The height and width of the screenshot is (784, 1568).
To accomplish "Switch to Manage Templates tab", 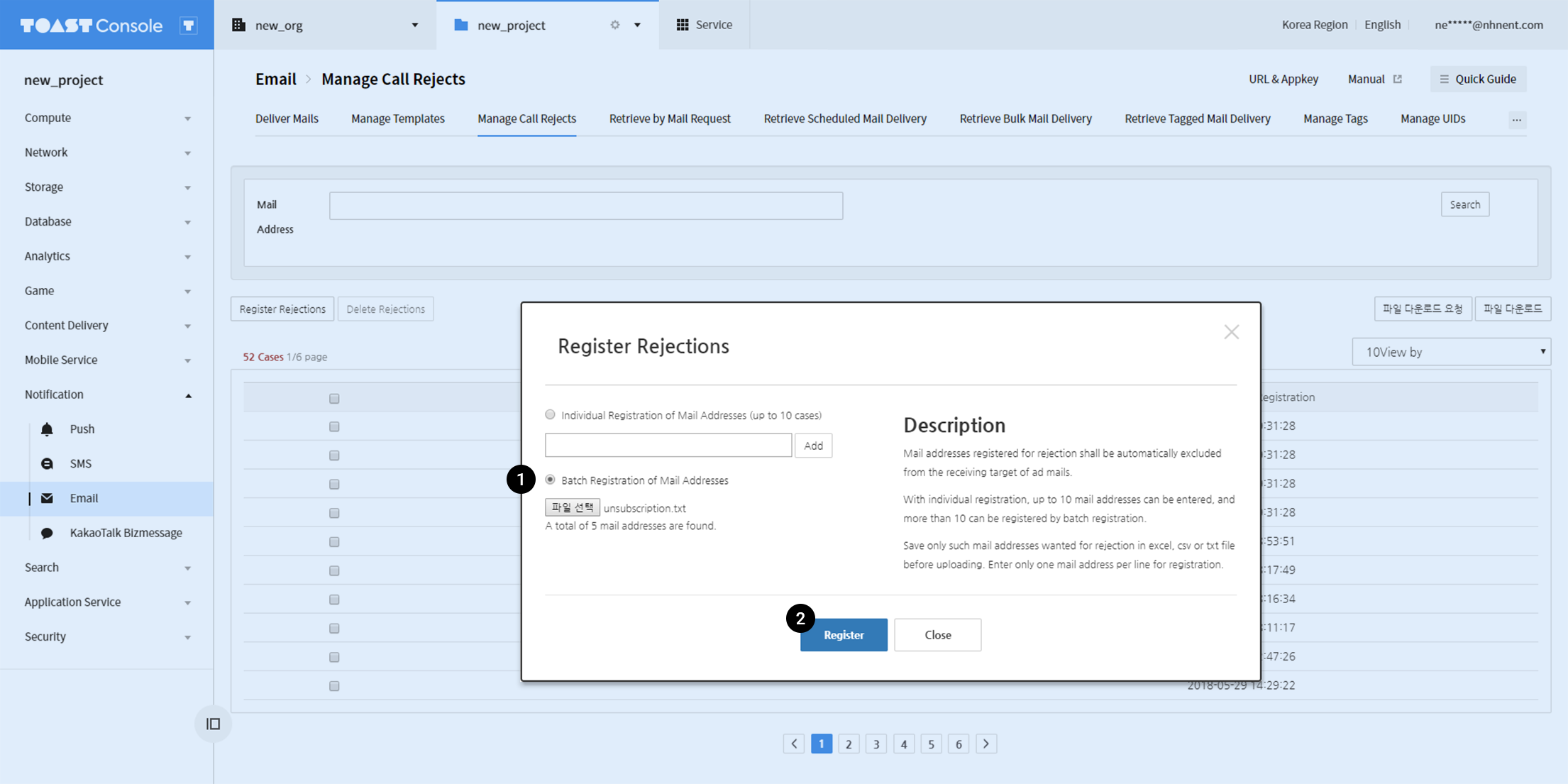I will 397,118.
